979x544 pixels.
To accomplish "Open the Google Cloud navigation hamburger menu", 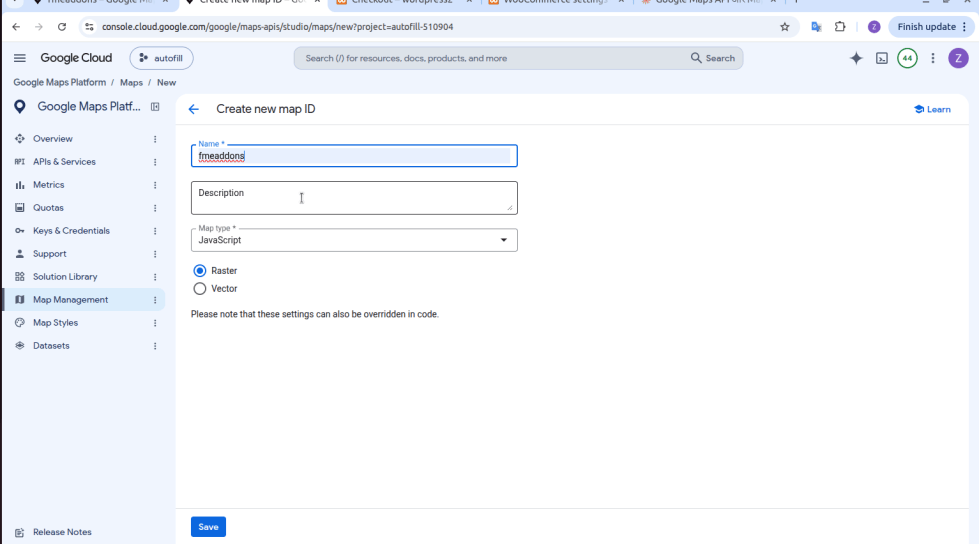I will coord(20,58).
